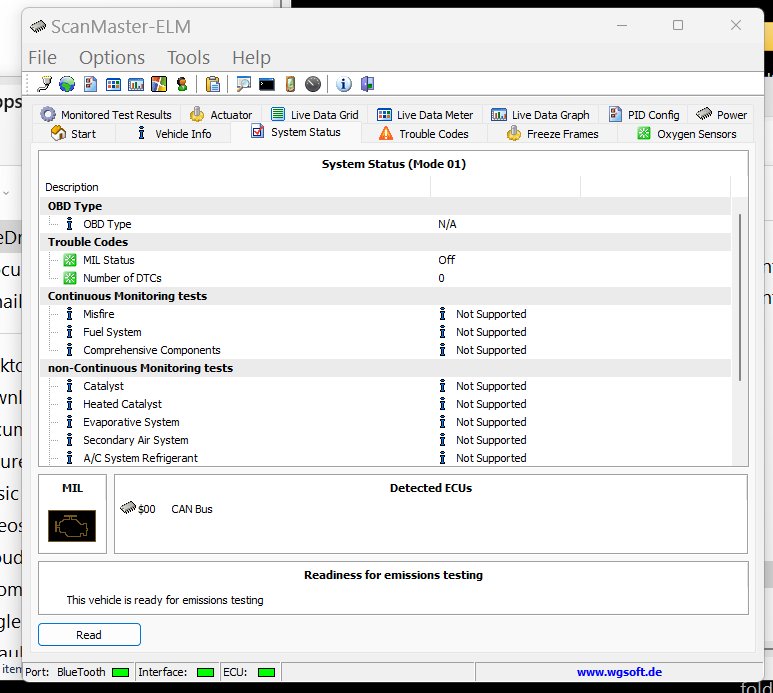Click the exit door toolbar icon
773x693 pixels.
pyautogui.click(x=368, y=84)
